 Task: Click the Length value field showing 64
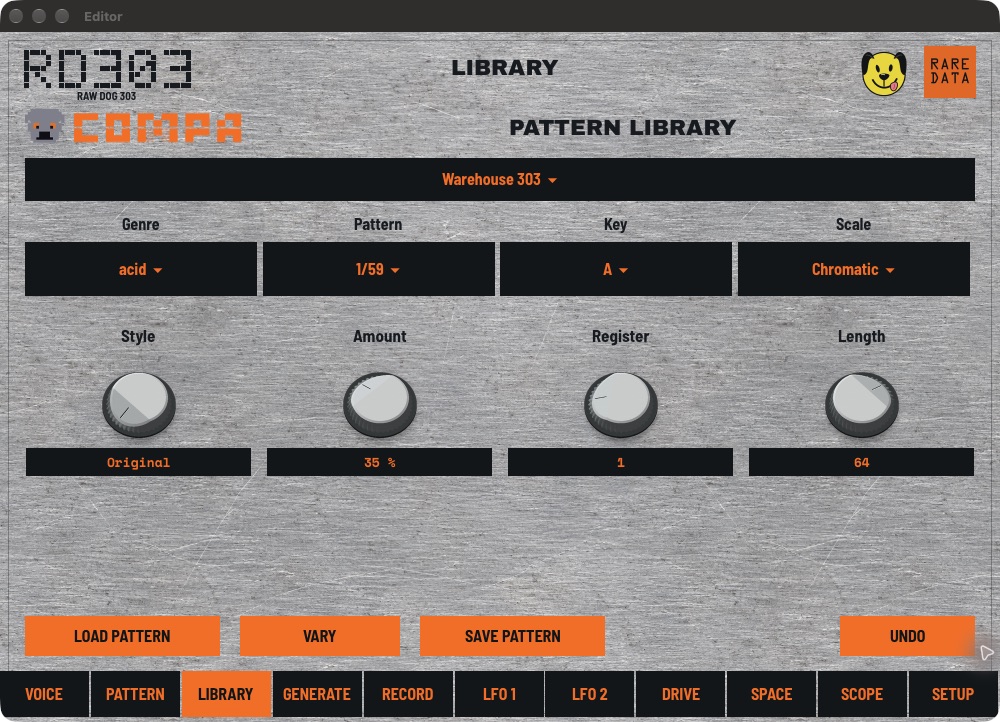862,462
